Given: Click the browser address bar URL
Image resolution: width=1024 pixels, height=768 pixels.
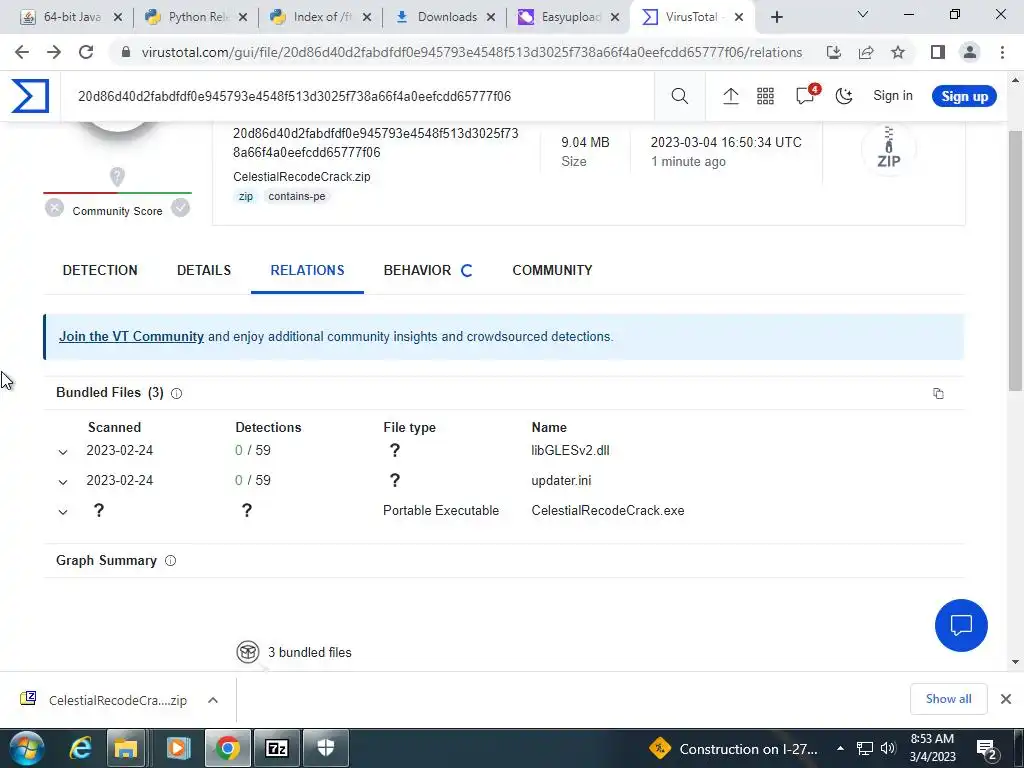Looking at the screenshot, I should pos(472,52).
